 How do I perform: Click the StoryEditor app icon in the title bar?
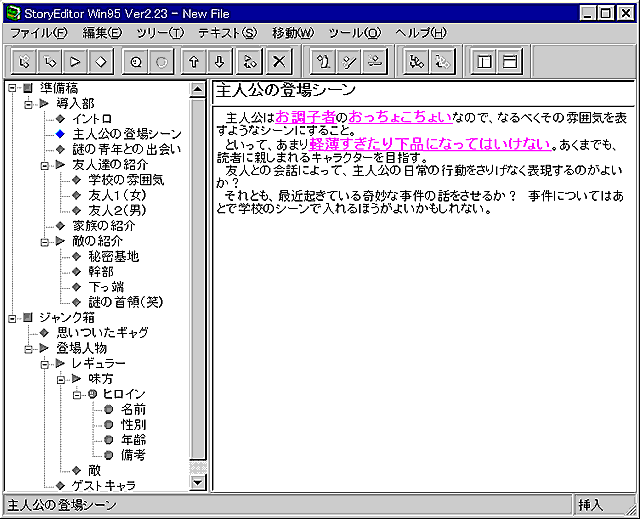click(x=13, y=13)
